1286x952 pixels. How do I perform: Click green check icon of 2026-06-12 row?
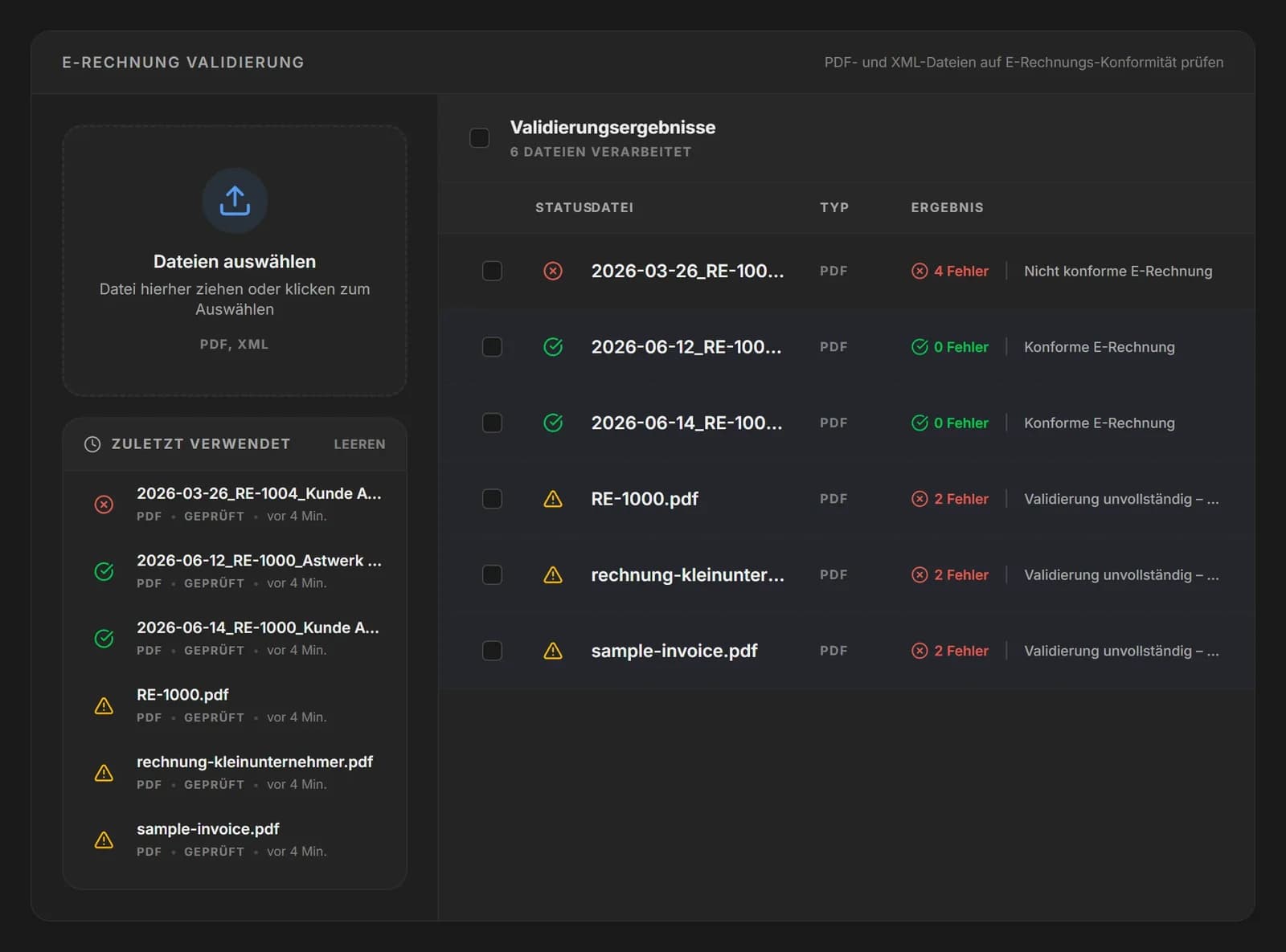point(553,347)
